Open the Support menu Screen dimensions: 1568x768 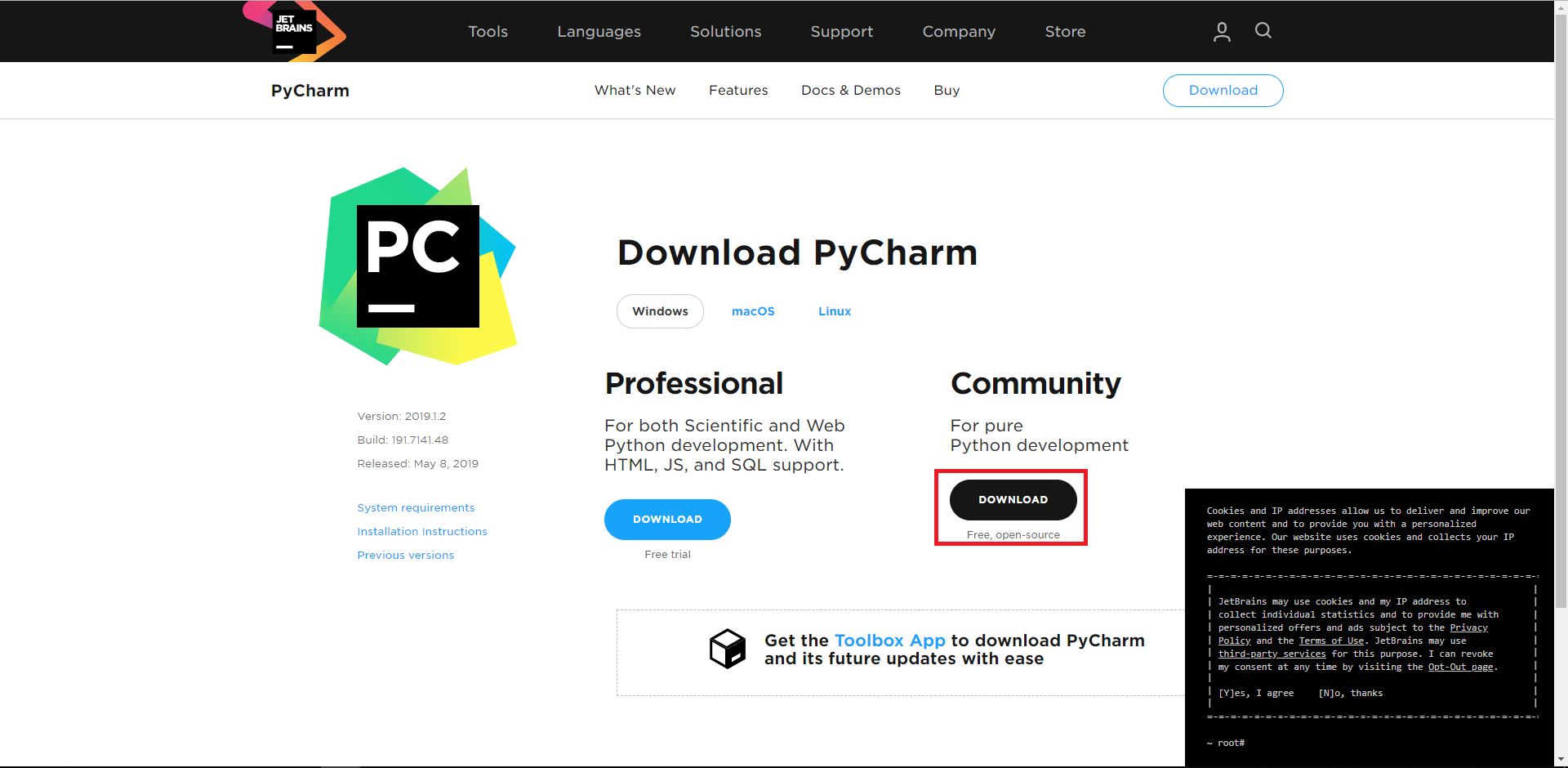(841, 32)
